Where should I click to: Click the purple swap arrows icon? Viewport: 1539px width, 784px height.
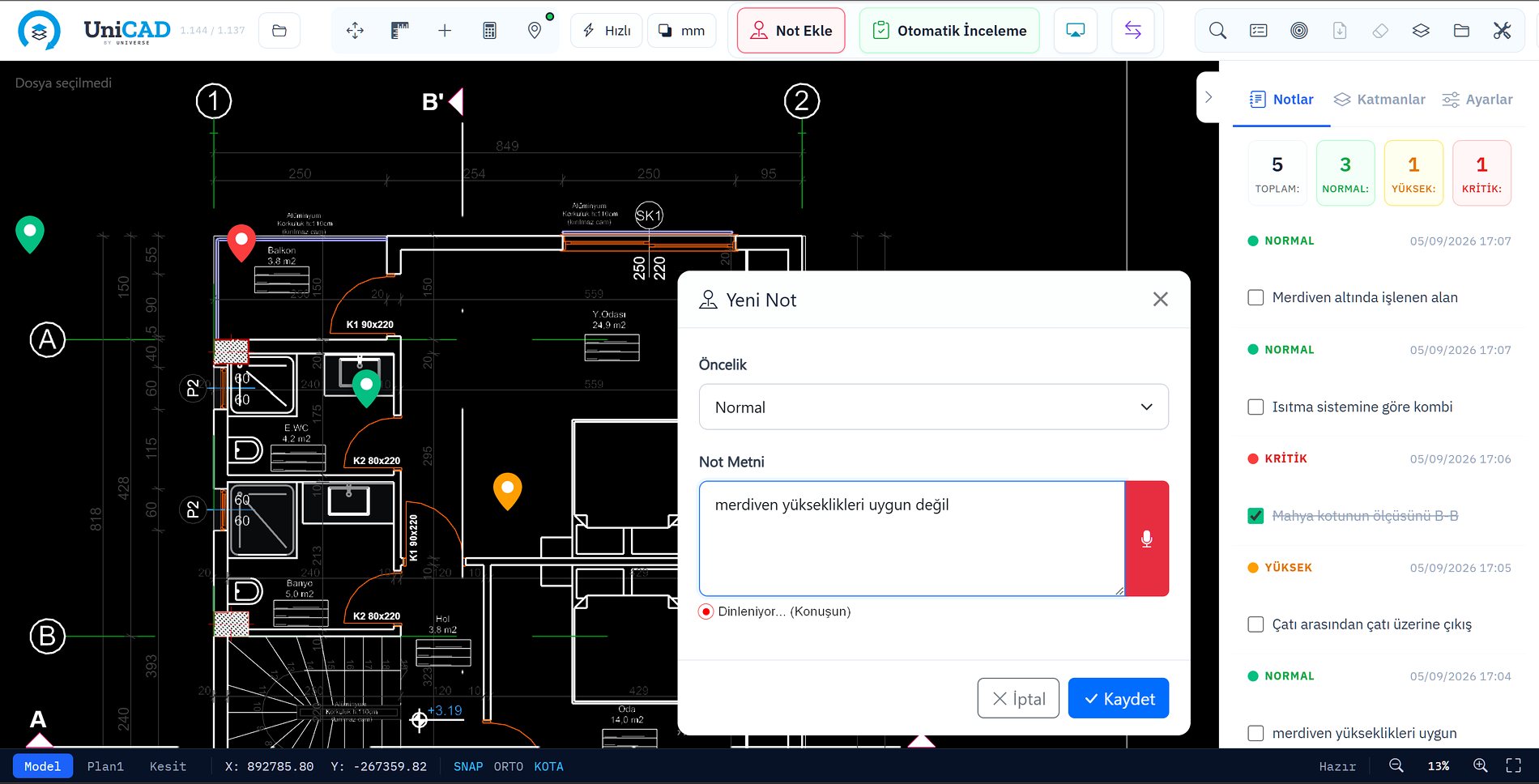[x=1133, y=31]
